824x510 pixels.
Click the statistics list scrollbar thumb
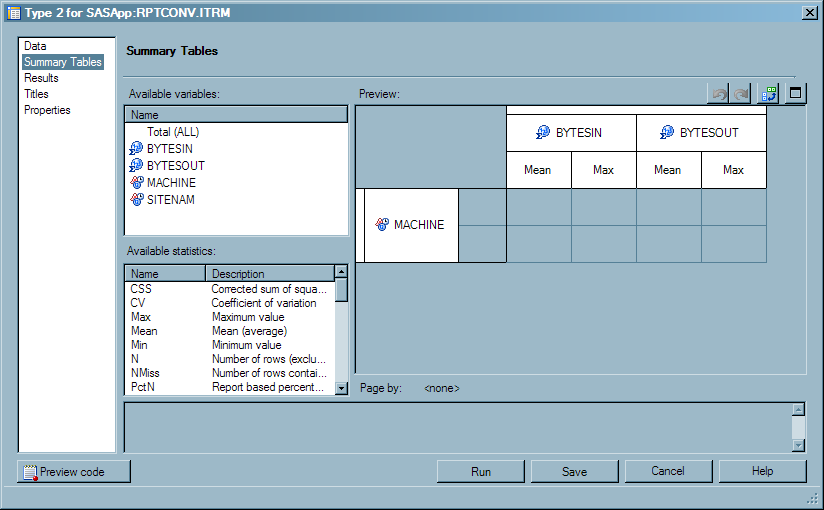point(341,290)
